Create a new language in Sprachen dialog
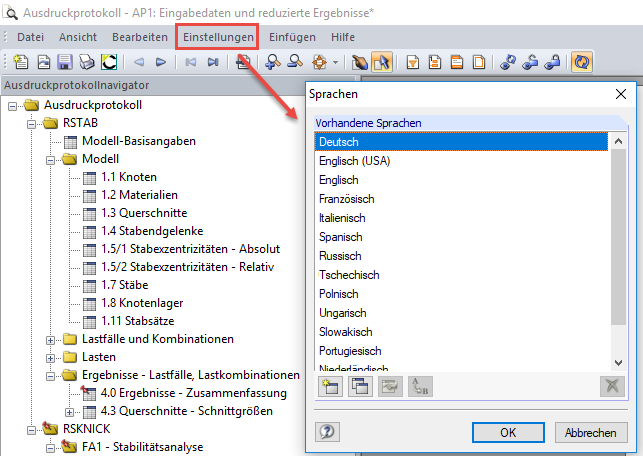Image resolution: width=643 pixels, height=456 pixels. pyautogui.click(x=330, y=386)
